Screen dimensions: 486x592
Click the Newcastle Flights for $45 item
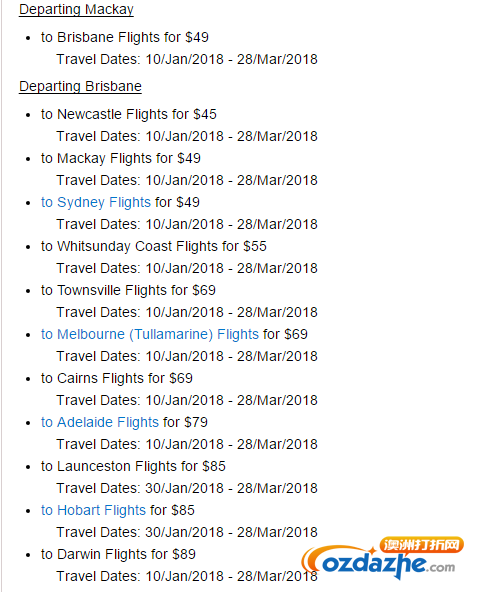129,114
